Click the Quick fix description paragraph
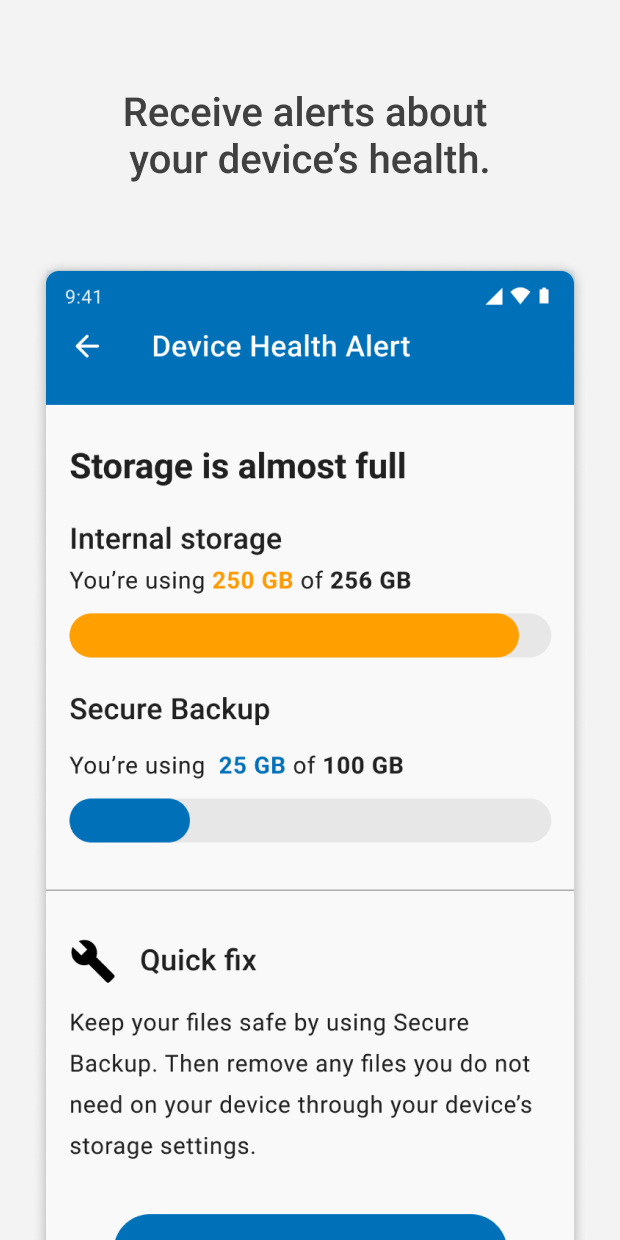 (x=301, y=1084)
